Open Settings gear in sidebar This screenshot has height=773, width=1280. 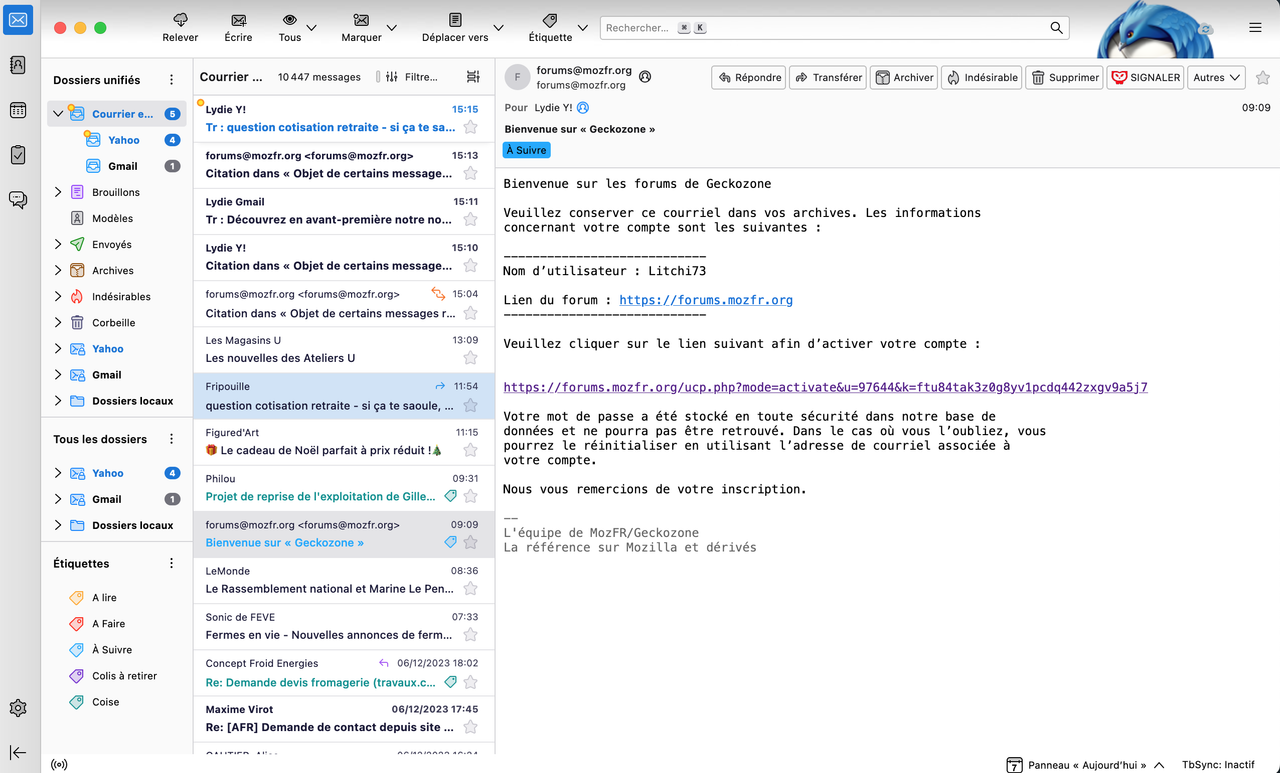18,708
